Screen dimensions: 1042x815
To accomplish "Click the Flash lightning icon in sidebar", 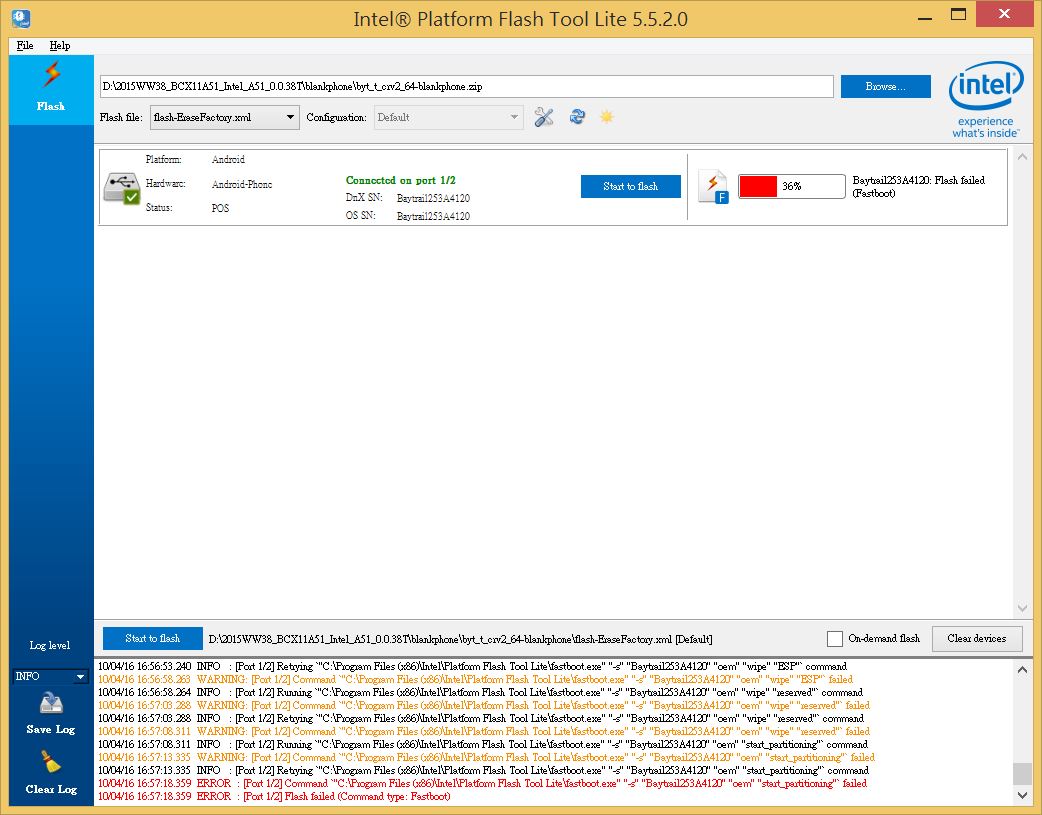I will (x=51, y=76).
